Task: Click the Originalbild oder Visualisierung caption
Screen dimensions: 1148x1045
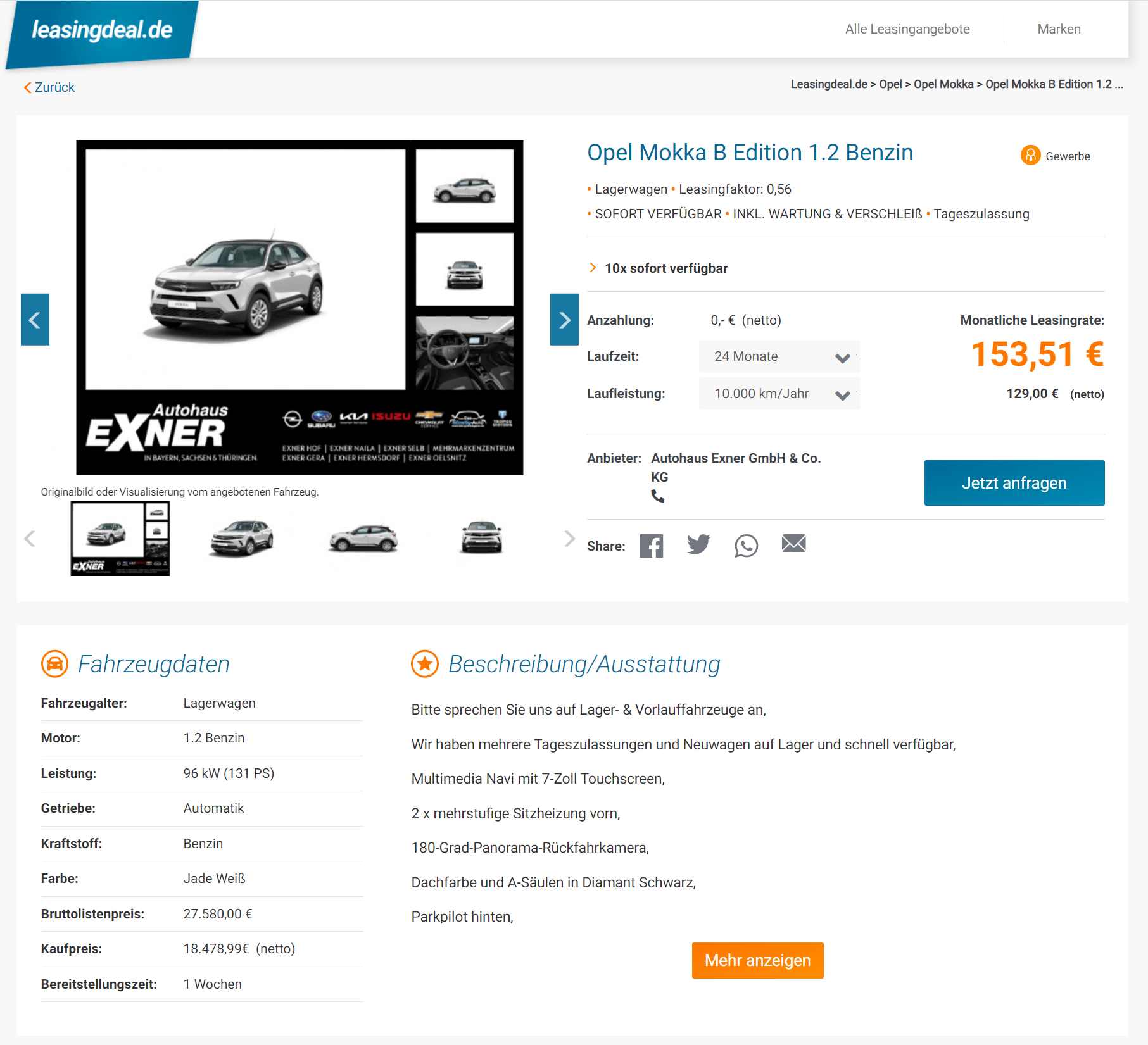Action: 180,492
